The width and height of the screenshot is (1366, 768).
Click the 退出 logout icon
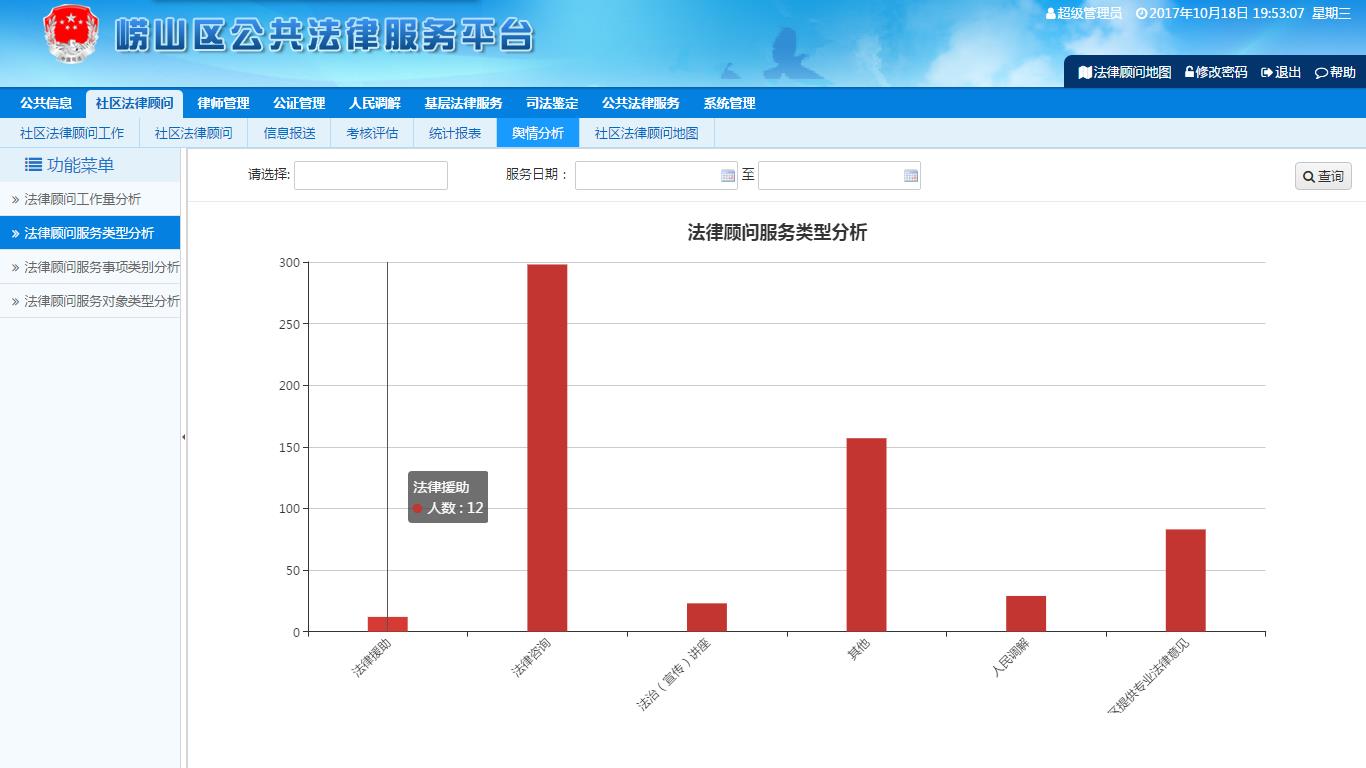1267,73
